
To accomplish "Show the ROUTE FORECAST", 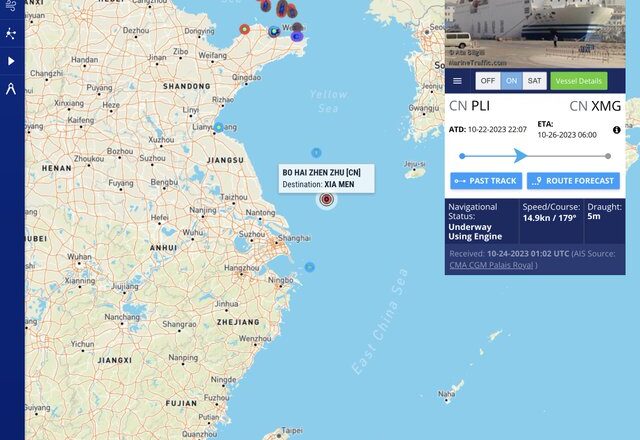I will [573, 181].
